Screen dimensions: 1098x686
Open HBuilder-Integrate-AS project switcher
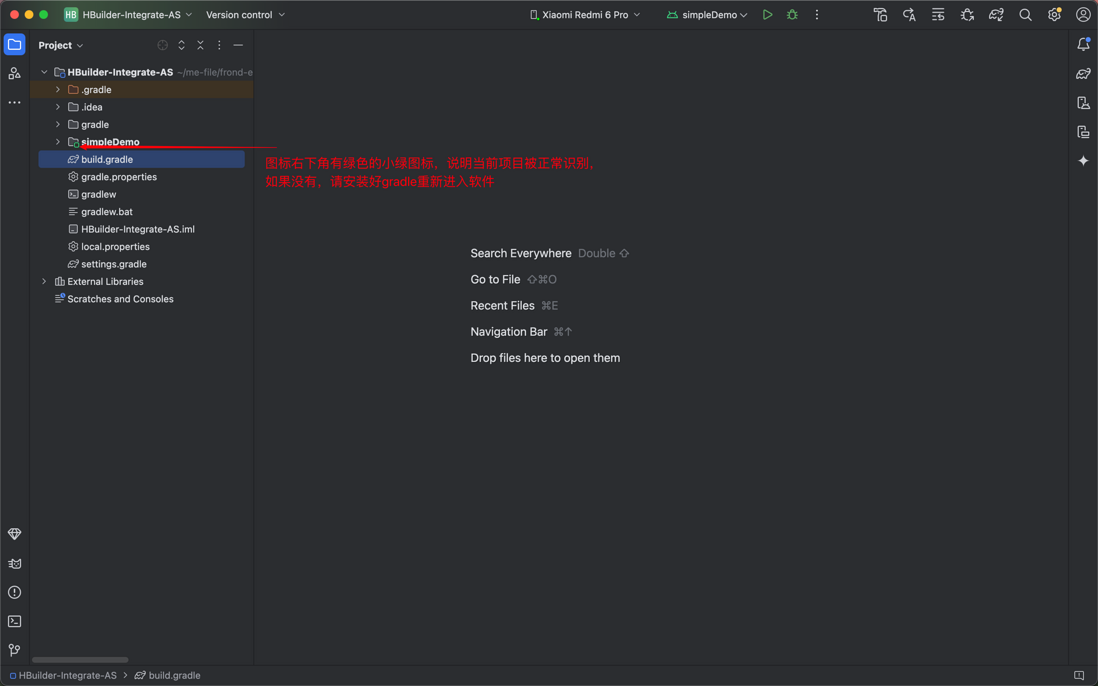click(128, 15)
